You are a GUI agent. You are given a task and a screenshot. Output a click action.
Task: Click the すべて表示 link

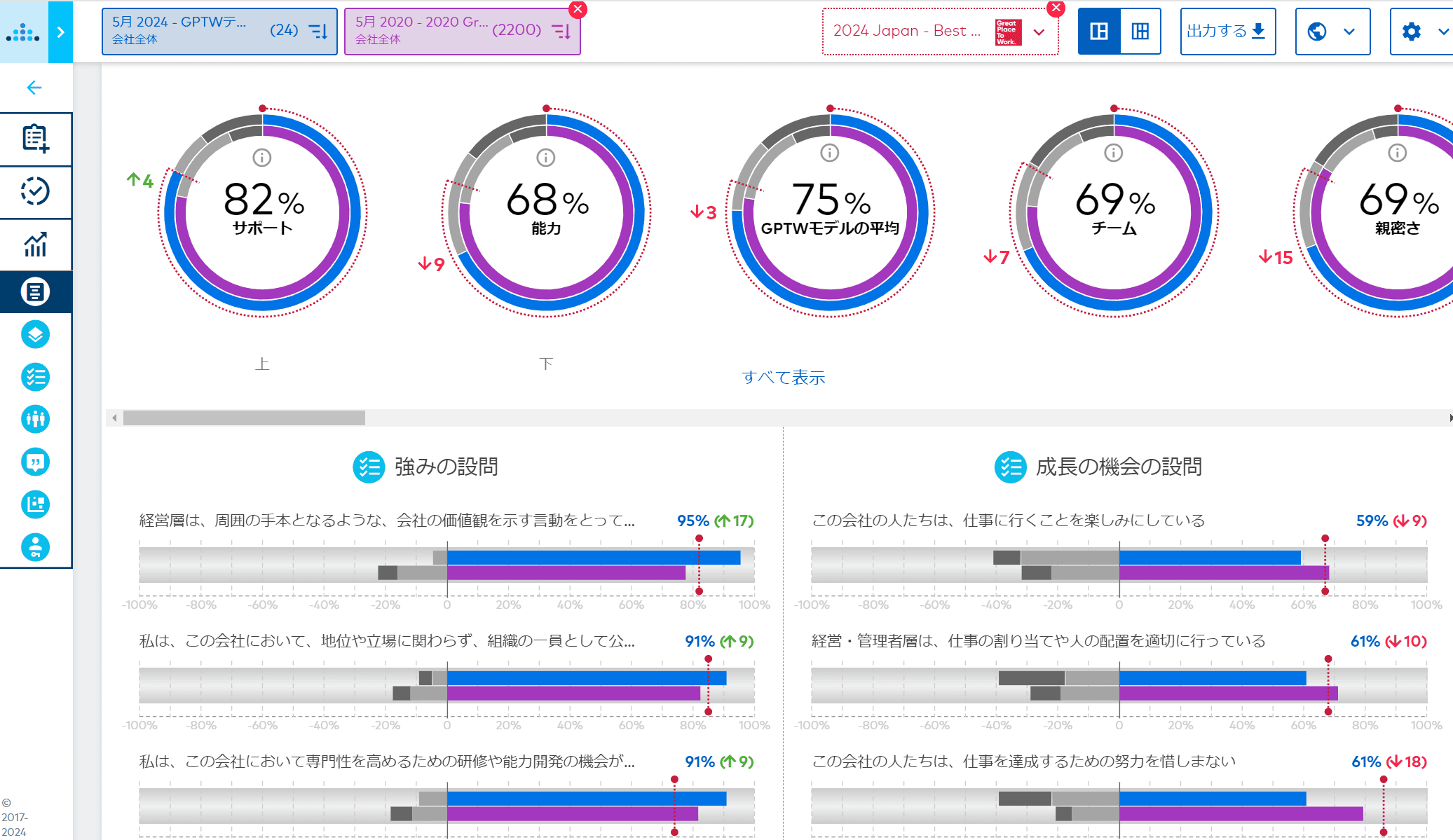pos(783,378)
